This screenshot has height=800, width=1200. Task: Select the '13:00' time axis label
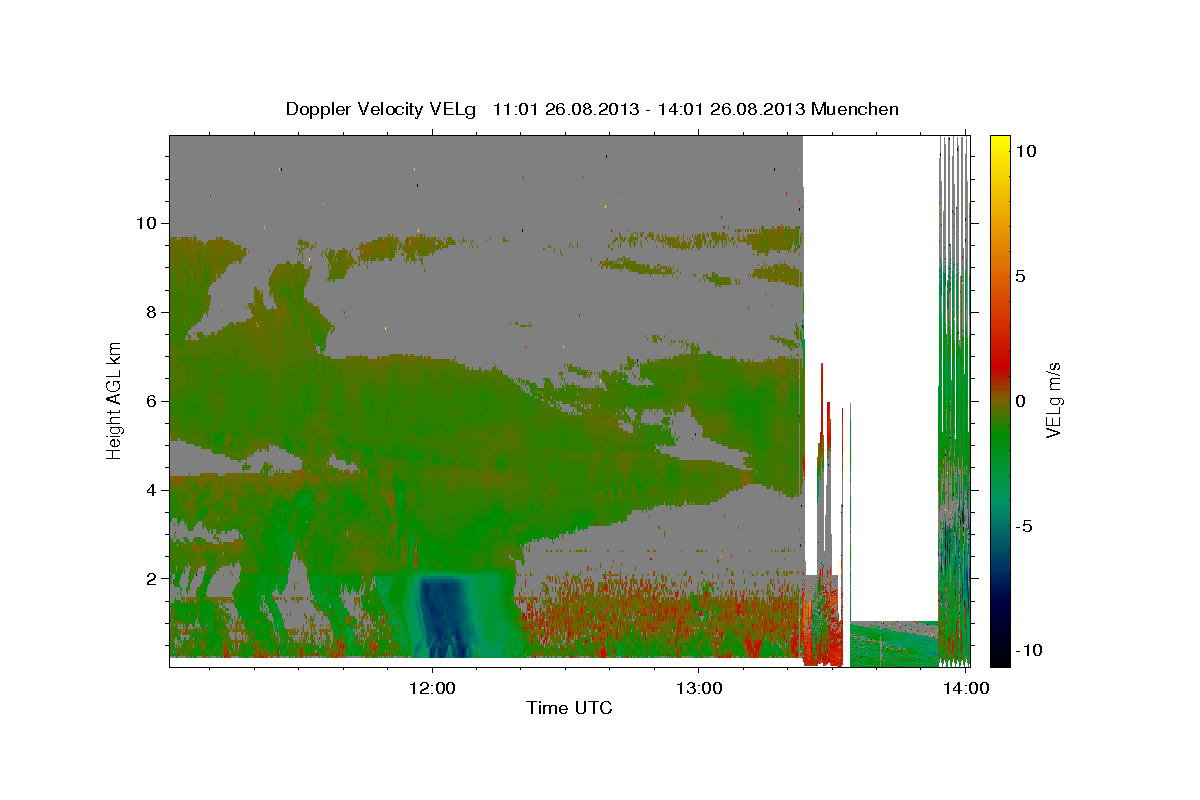click(x=698, y=688)
